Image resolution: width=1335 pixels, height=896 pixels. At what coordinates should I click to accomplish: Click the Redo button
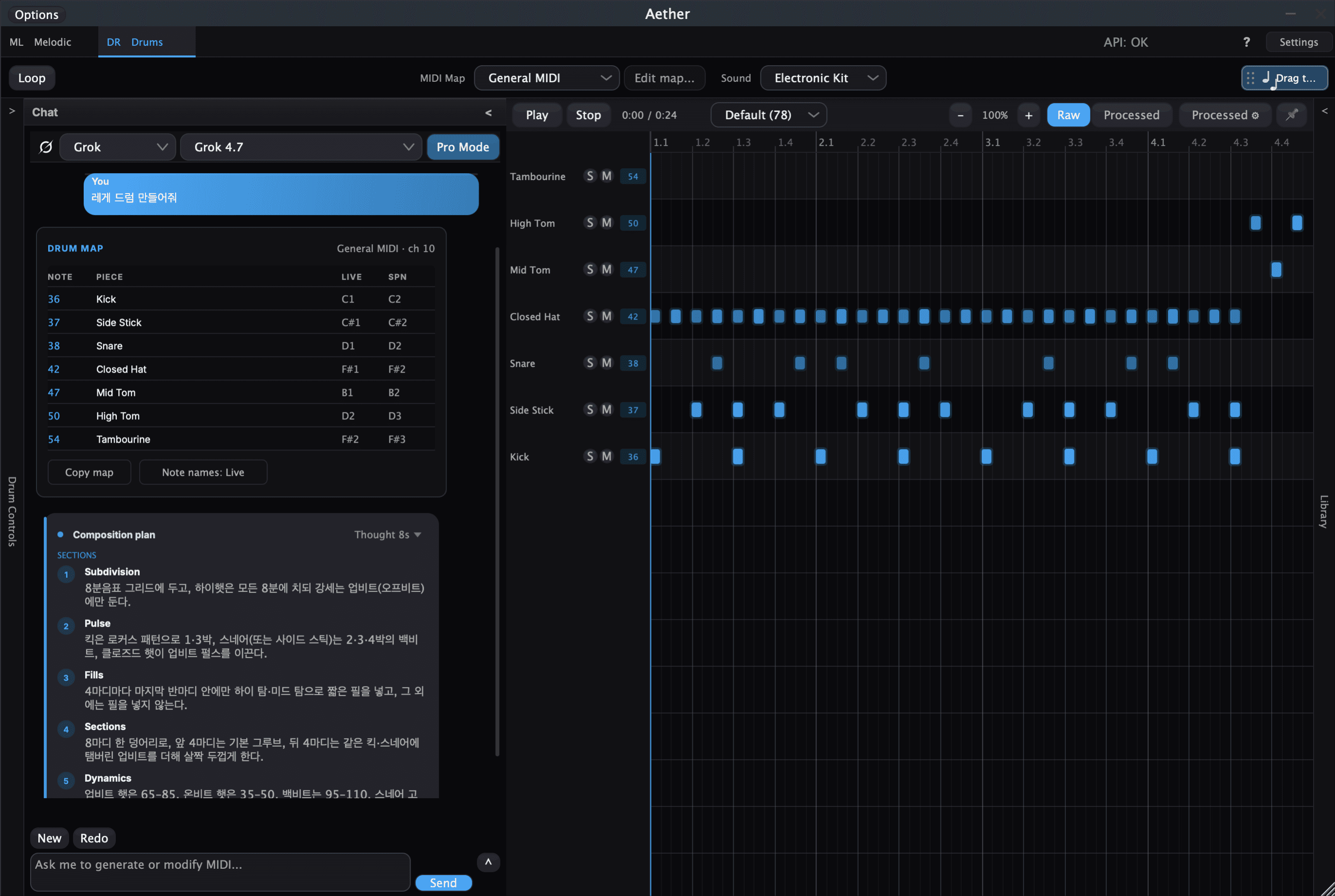point(94,838)
